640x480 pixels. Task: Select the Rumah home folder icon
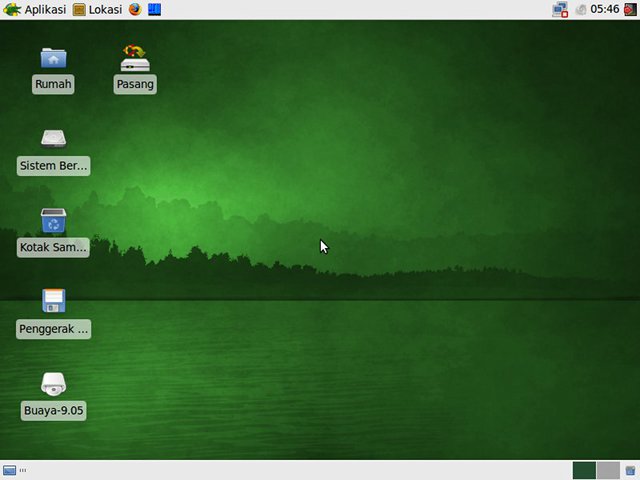point(53,58)
